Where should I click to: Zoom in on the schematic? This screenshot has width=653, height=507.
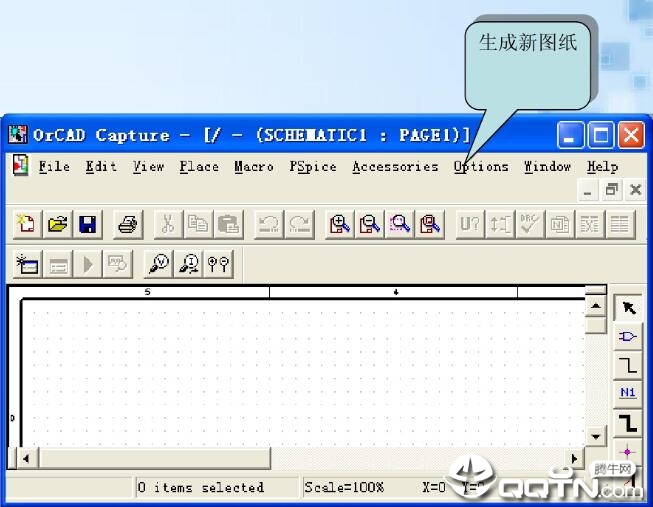tap(339, 225)
